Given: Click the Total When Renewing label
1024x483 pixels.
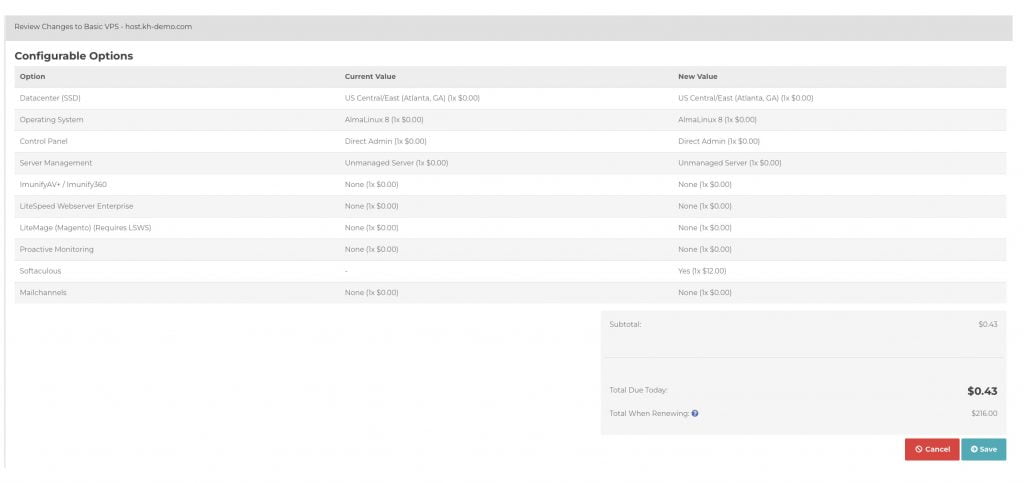Looking at the screenshot, I should point(649,413).
